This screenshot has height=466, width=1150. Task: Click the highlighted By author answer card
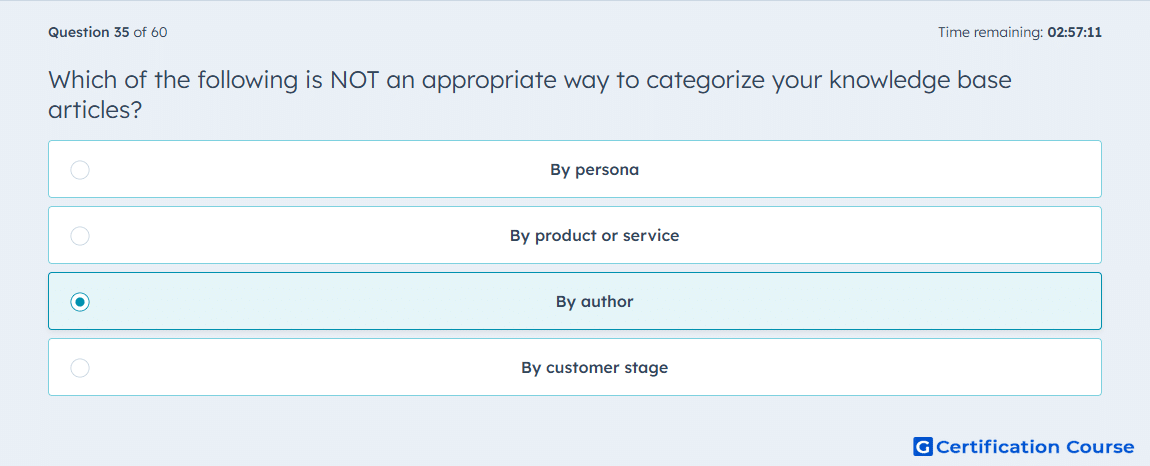tap(575, 301)
